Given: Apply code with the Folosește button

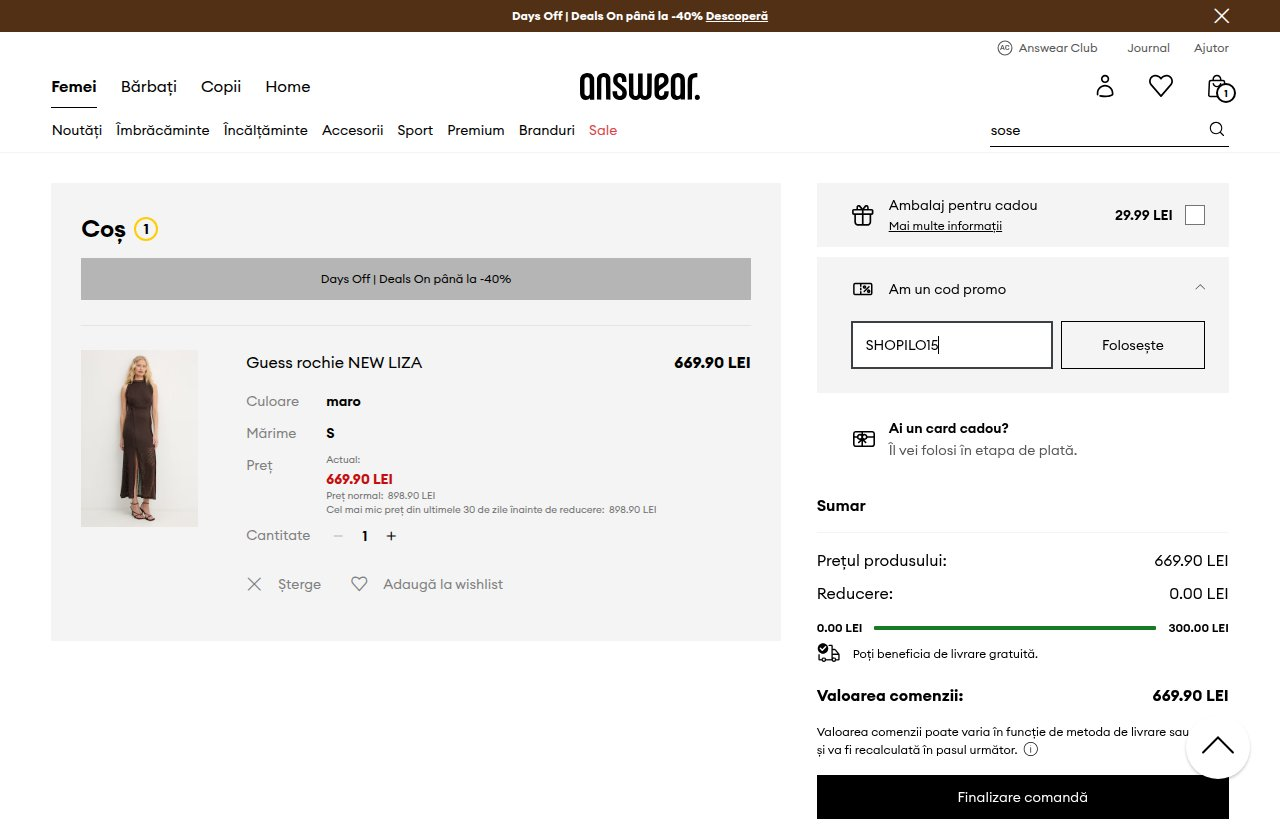Looking at the screenshot, I should pyautogui.click(x=1133, y=345).
